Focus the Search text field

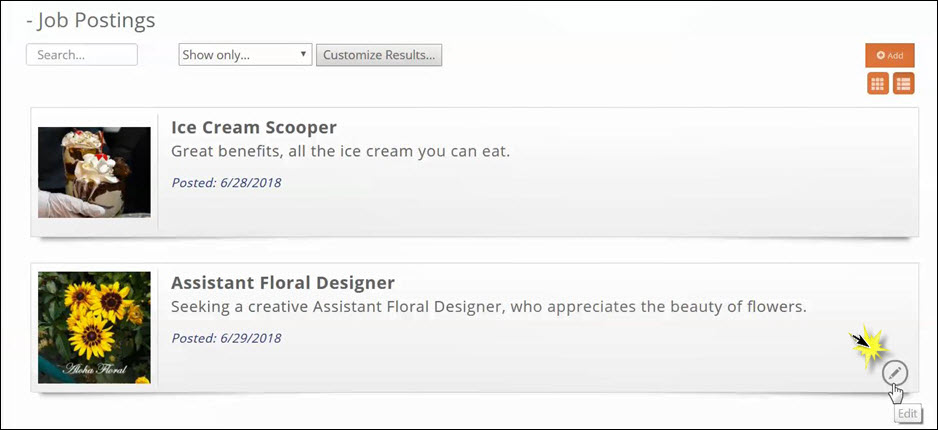tap(81, 55)
